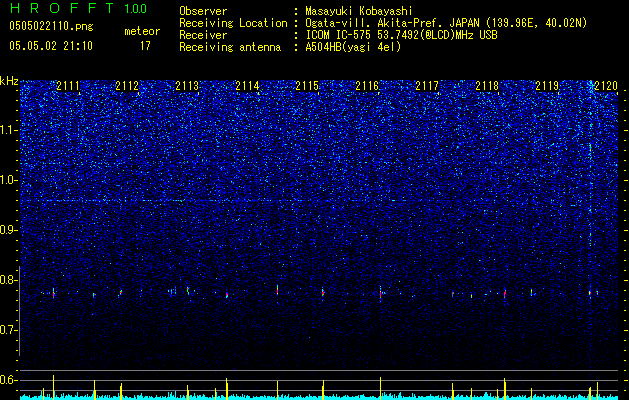The image size is (629, 400).
Task: Click the meteor echo below the 2115 marker
Action: click(323, 293)
